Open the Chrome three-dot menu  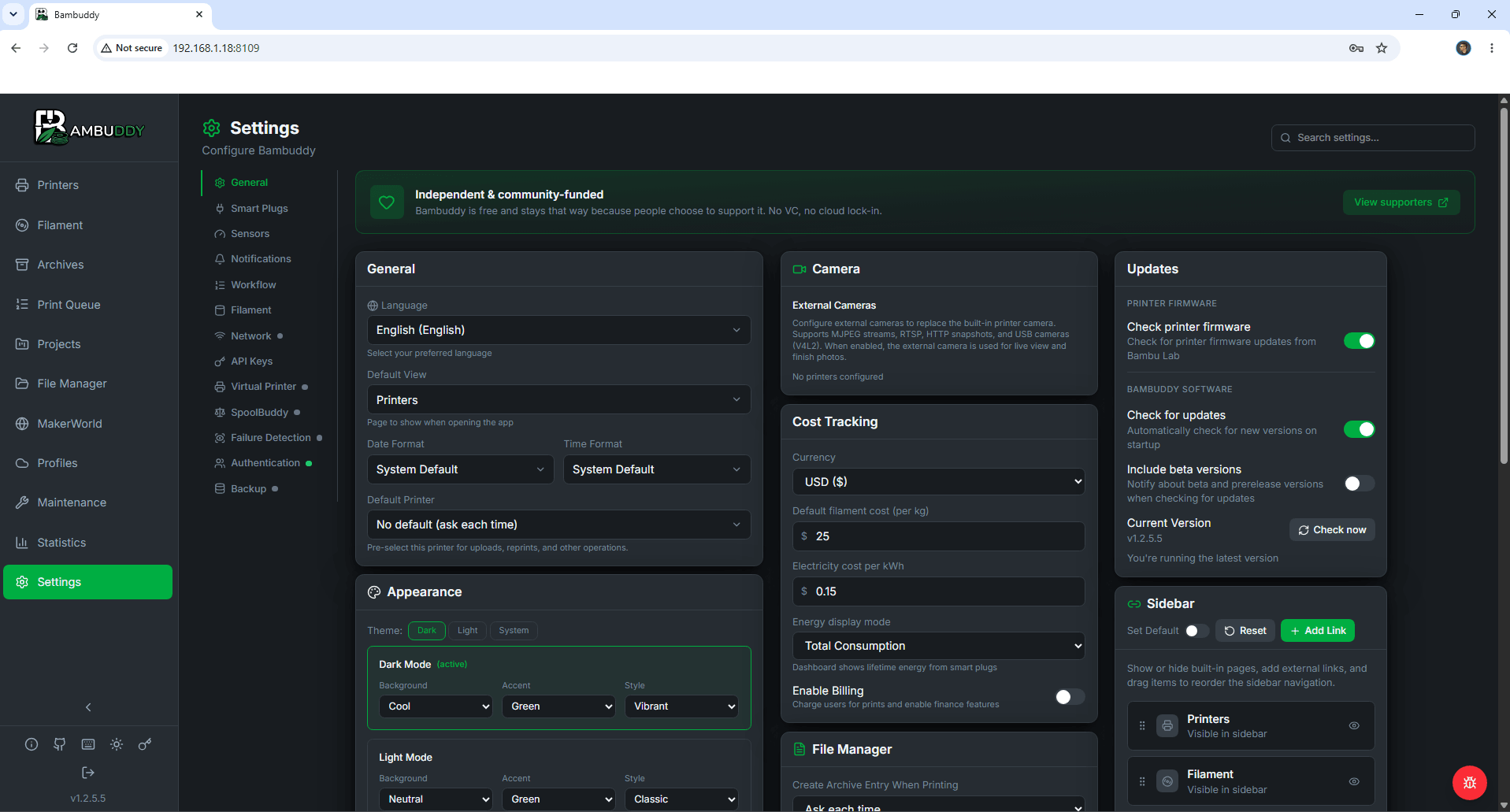coord(1492,48)
